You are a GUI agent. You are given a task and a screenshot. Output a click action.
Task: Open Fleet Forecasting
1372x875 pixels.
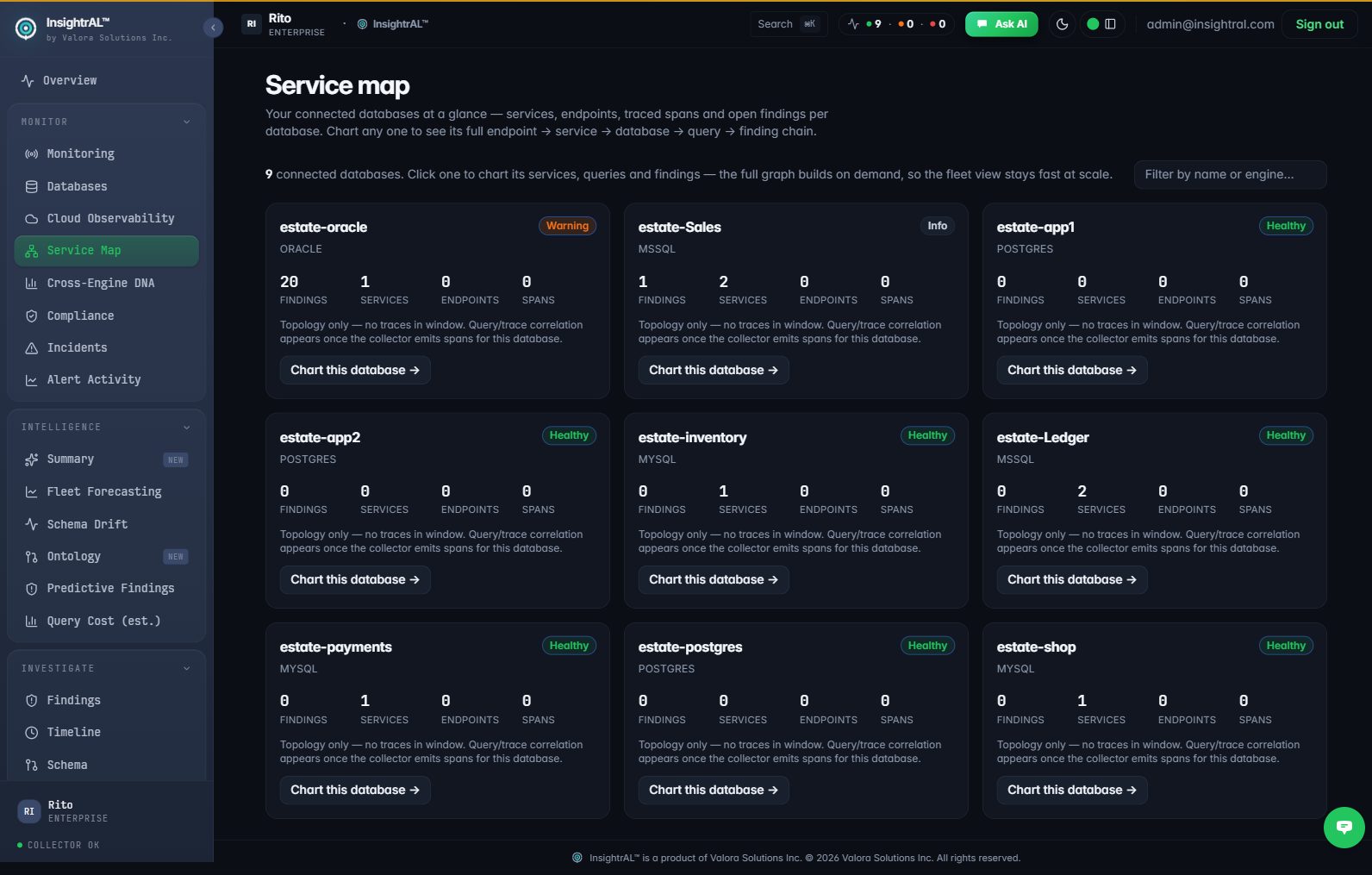[x=107, y=491]
